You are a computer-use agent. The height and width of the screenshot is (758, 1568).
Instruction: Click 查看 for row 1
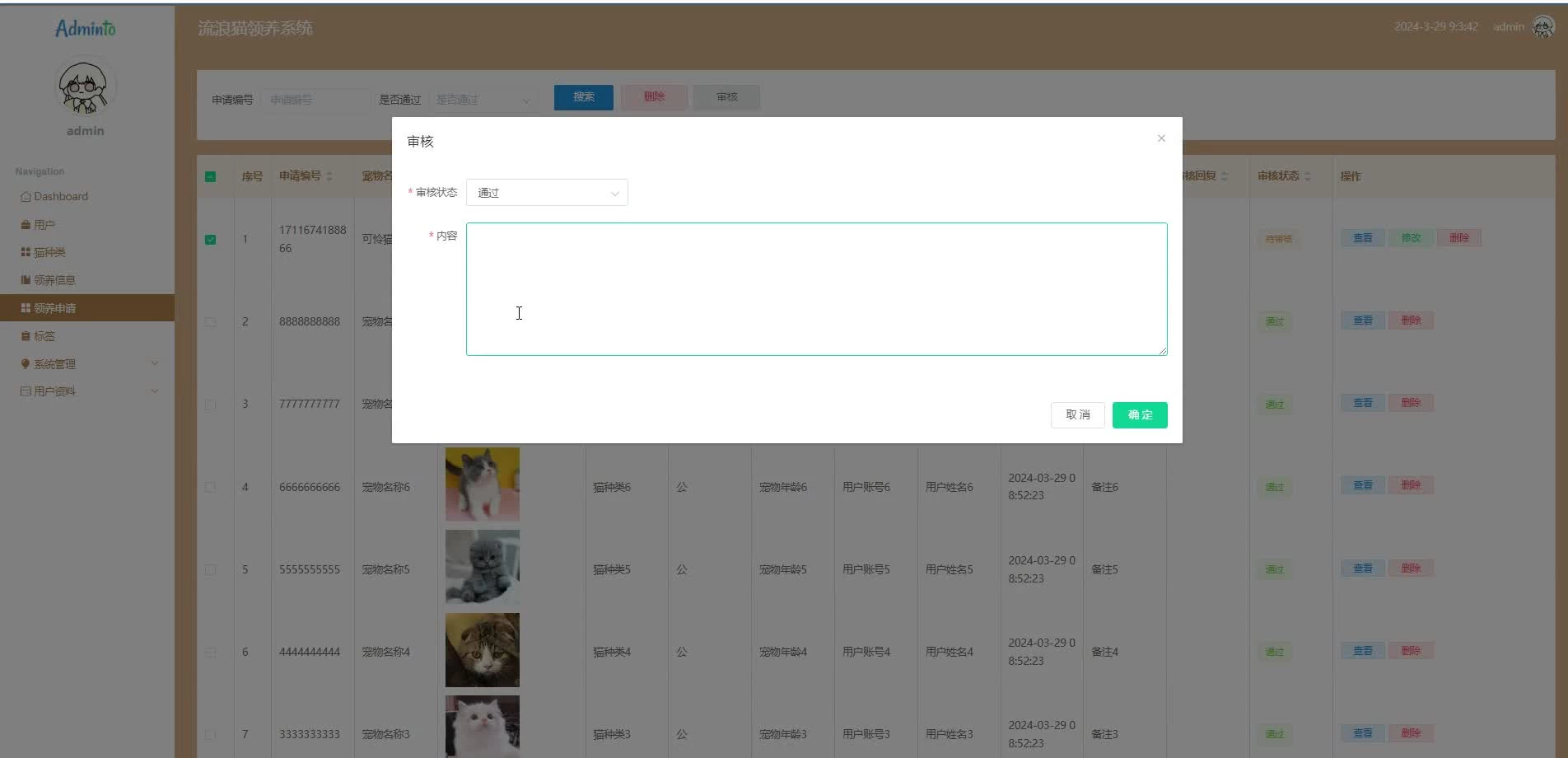pyautogui.click(x=1363, y=238)
